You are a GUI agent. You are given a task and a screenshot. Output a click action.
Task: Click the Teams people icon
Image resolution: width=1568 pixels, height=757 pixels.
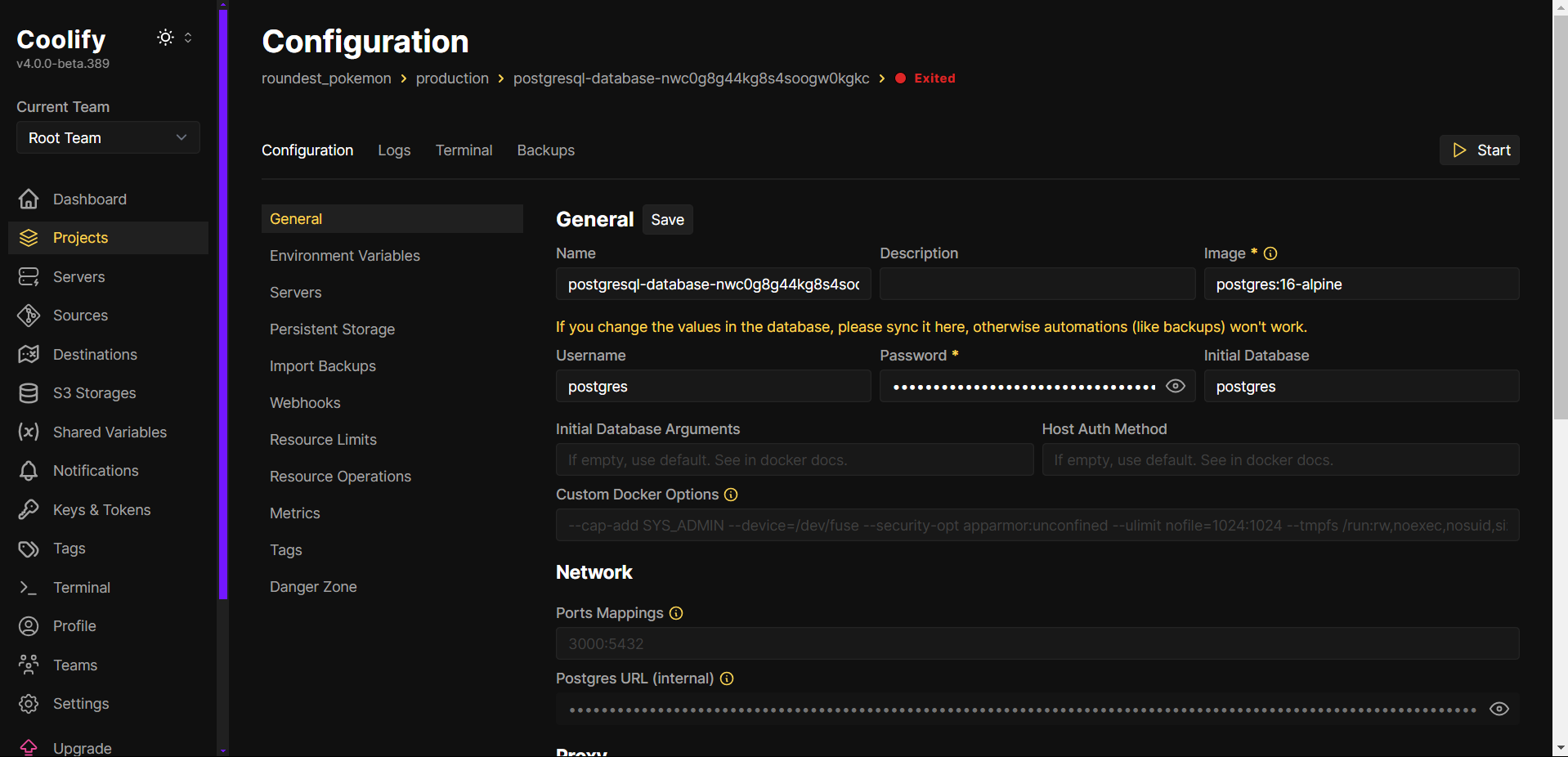pyautogui.click(x=29, y=665)
